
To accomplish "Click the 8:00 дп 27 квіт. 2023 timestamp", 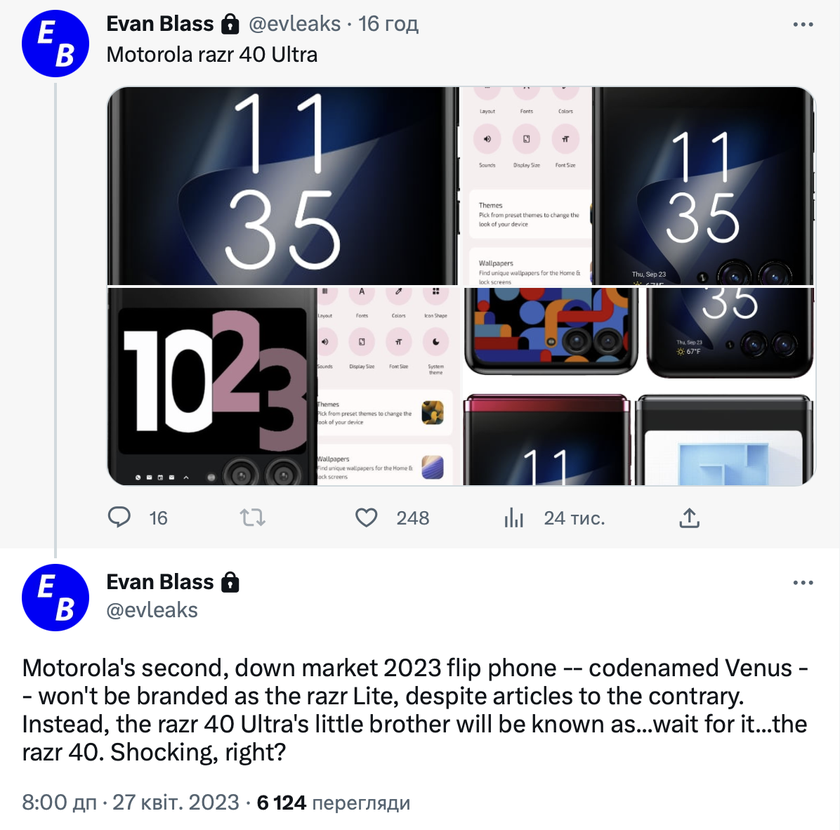I will [x=130, y=803].
